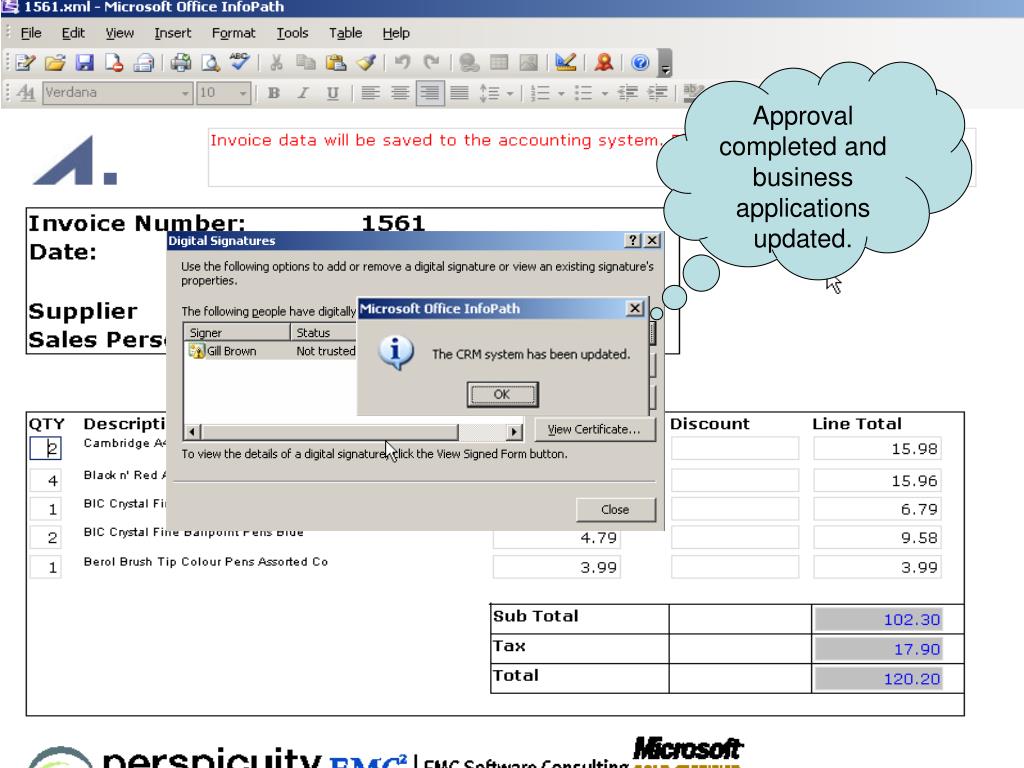Click the Increase Indent icon

tap(657, 93)
